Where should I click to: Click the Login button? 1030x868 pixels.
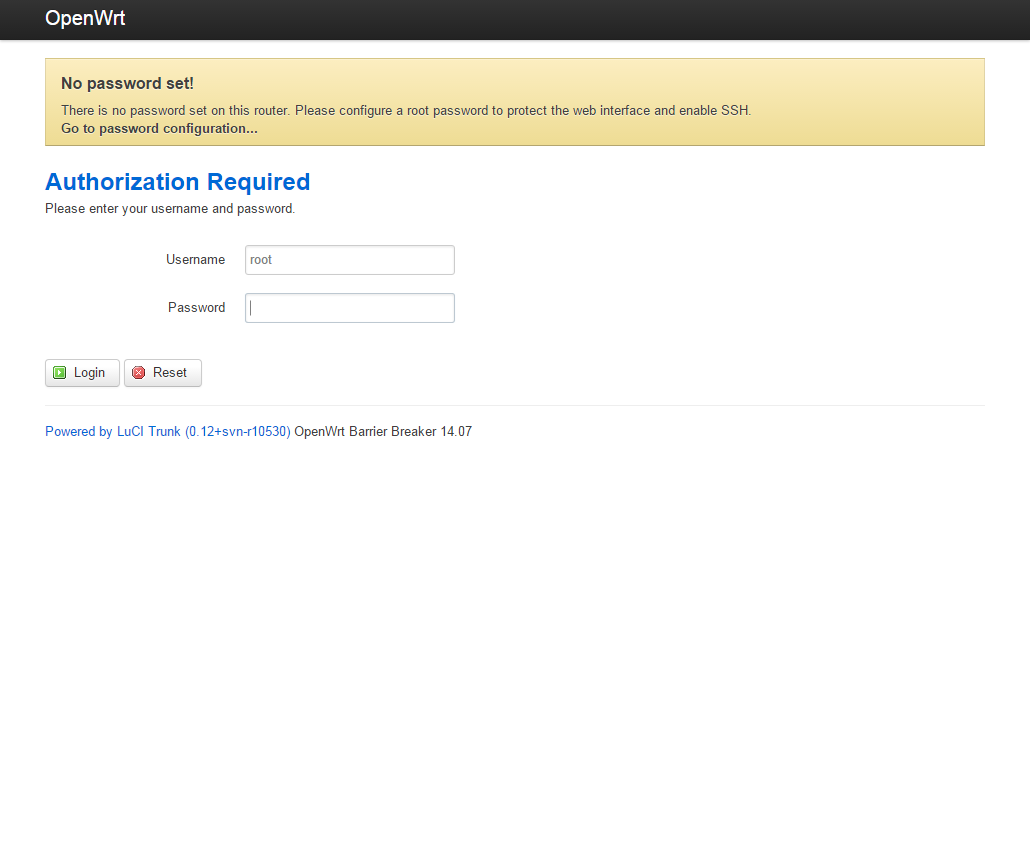pos(82,373)
